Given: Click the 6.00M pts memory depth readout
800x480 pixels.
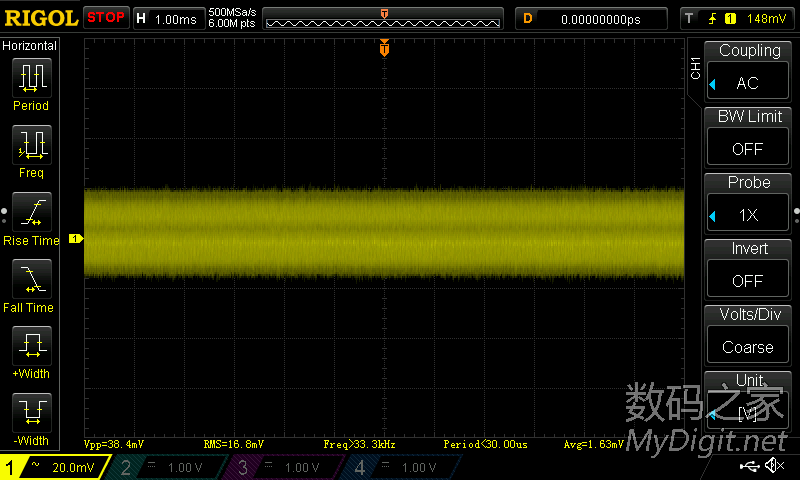Looking at the screenshot, I should (x=232, y=23).
